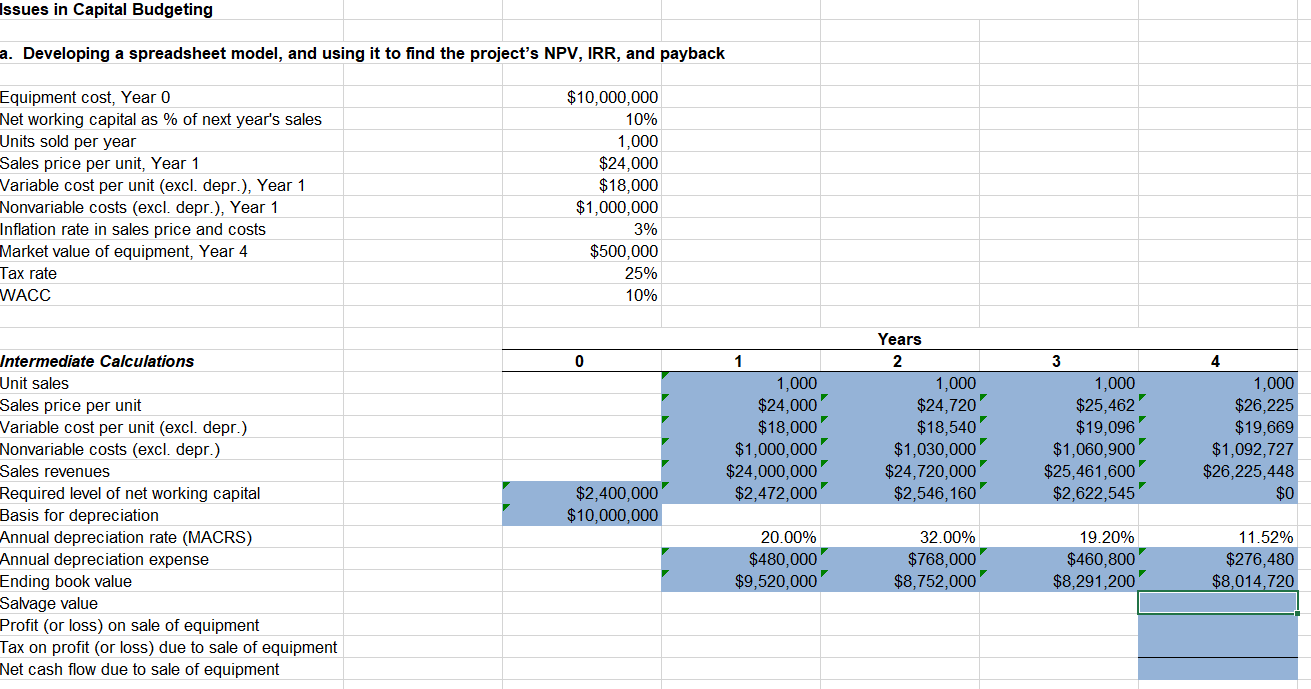Viewport: 1311px width, 689px height.
Task: Click the Salvage value empty cell
Action: [1216, 603]
